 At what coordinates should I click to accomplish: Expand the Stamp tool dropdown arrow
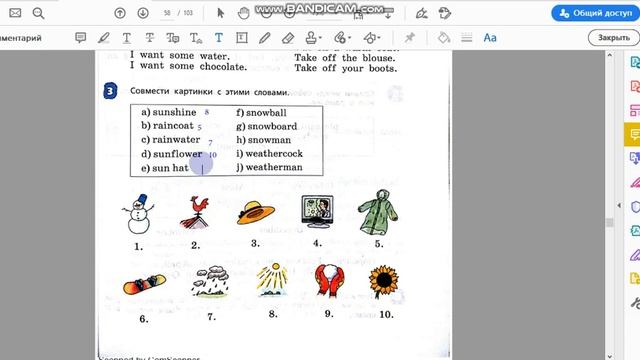(x=320, y=38)
